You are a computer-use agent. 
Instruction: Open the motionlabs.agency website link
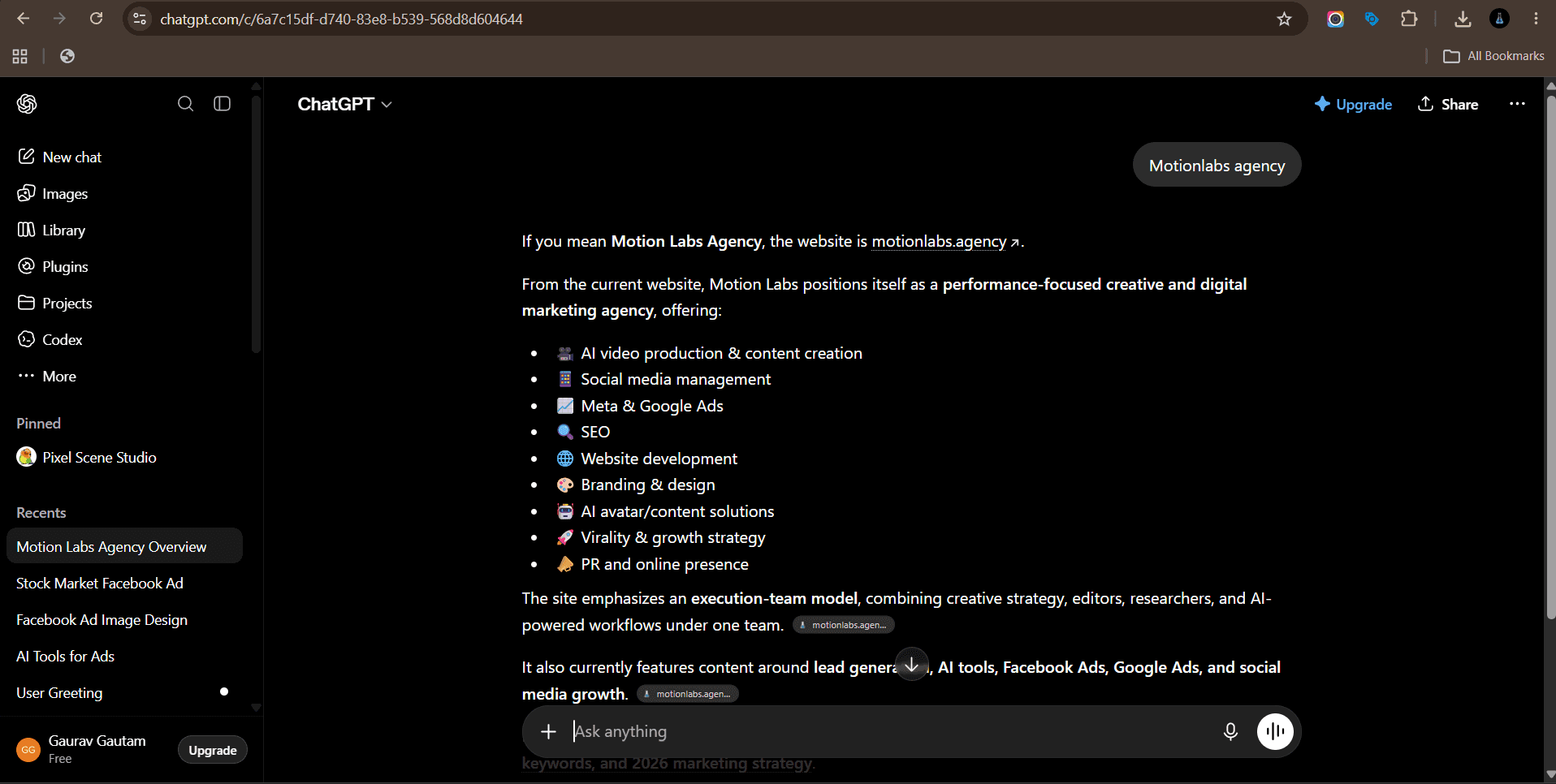tap(945, 241)
